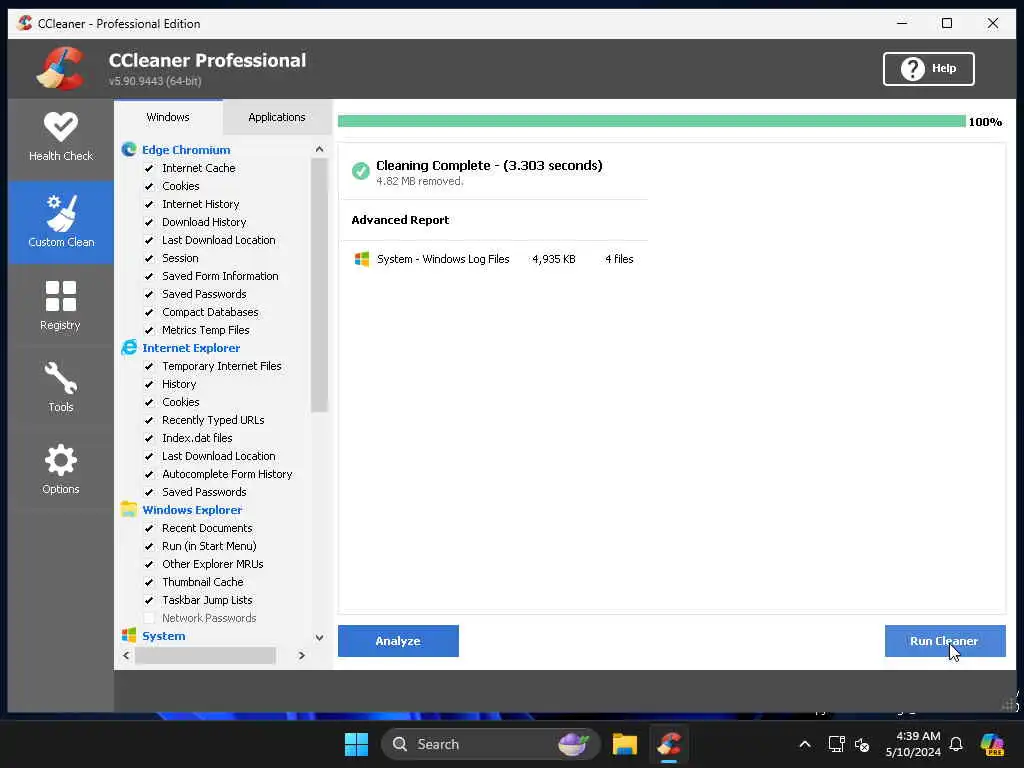Click the Windows icon beside Windows Log Files

coord(362,259)
